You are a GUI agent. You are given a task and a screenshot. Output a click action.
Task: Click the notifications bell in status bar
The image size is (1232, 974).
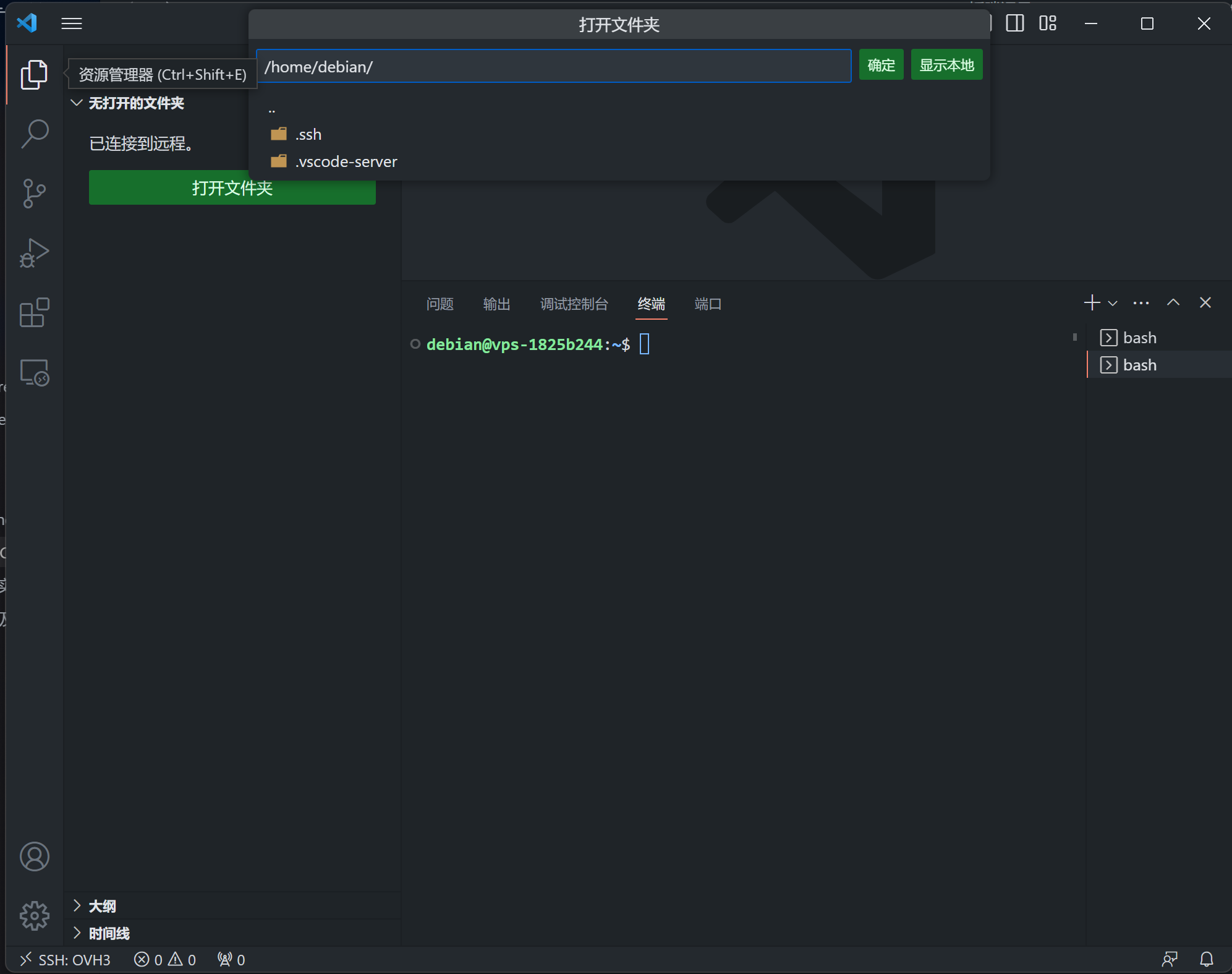tap(1206, 959)
